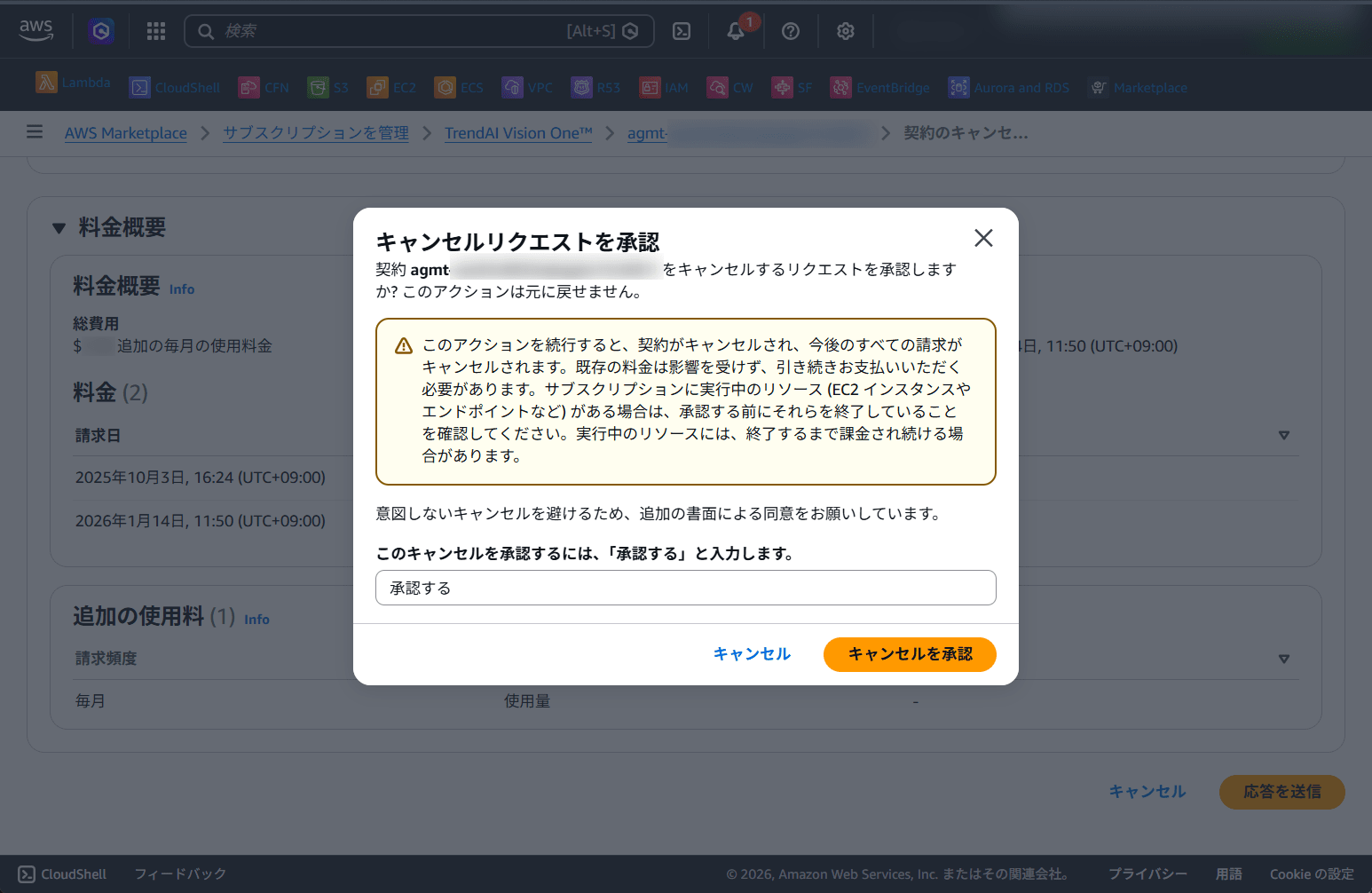View the notifications bell
Image resolution: width=1372 pixels, height=893 pixels.
[736, 30]
